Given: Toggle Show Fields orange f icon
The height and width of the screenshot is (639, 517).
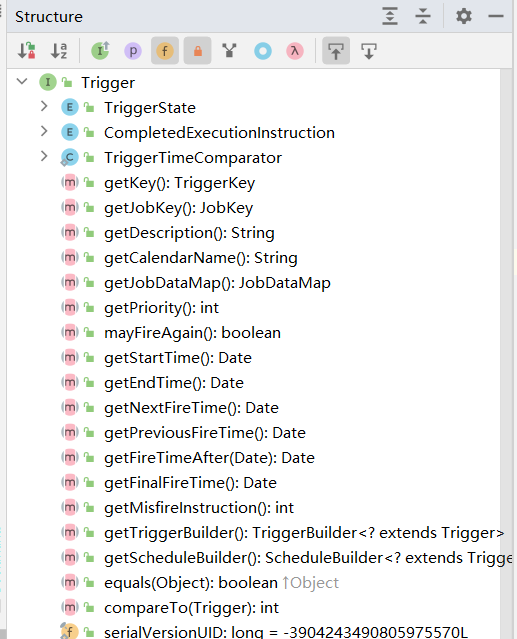Looking at the screenshot, I should pyautogui.click(x=165, y=51).
